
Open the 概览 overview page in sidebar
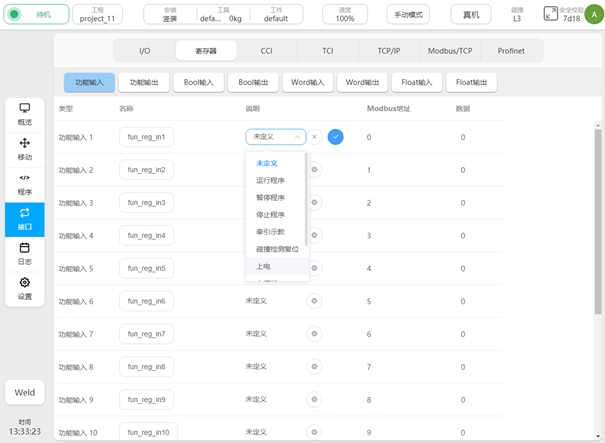click(x=24, y=113)
